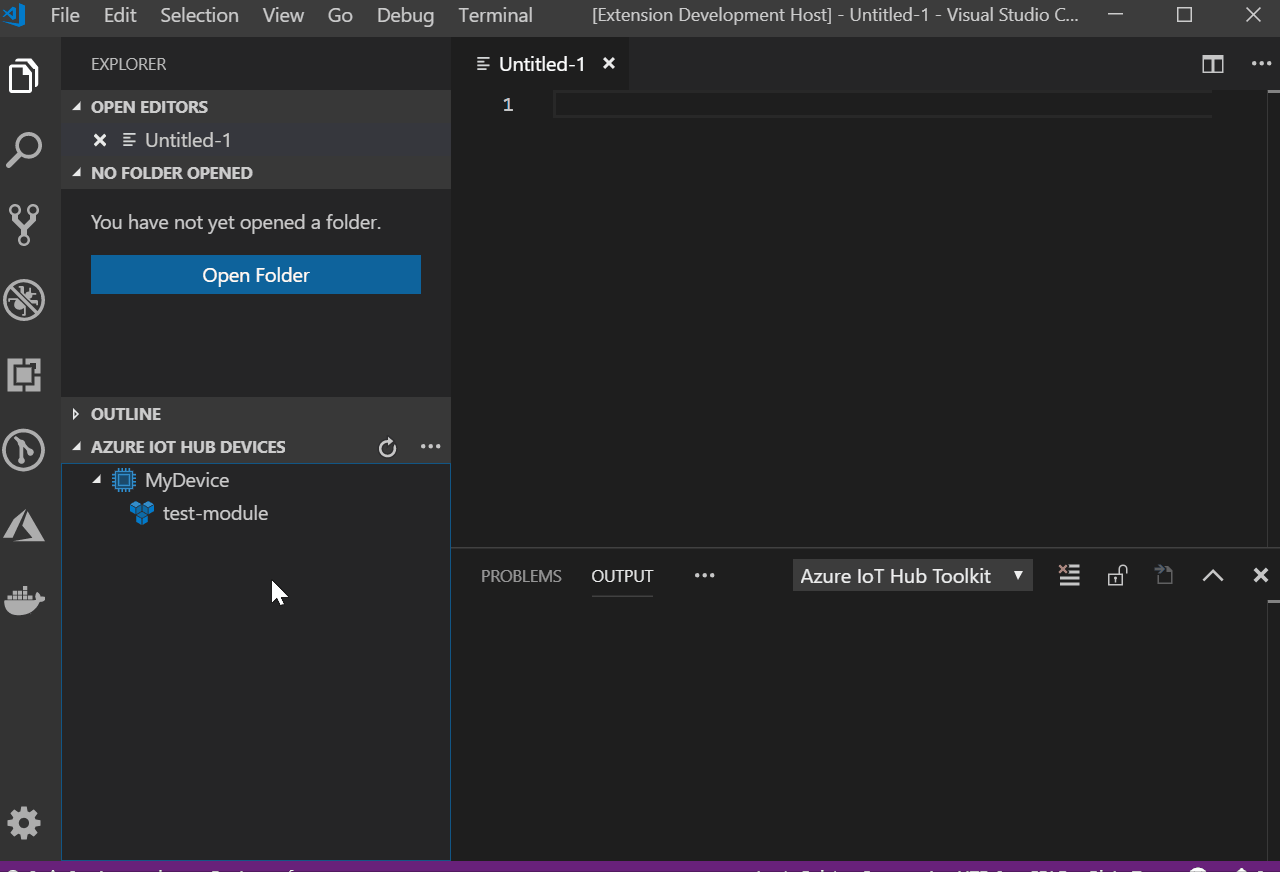Open the File menu
Image resolution: width=1280 pixels, height=872 pixels.
65,15
